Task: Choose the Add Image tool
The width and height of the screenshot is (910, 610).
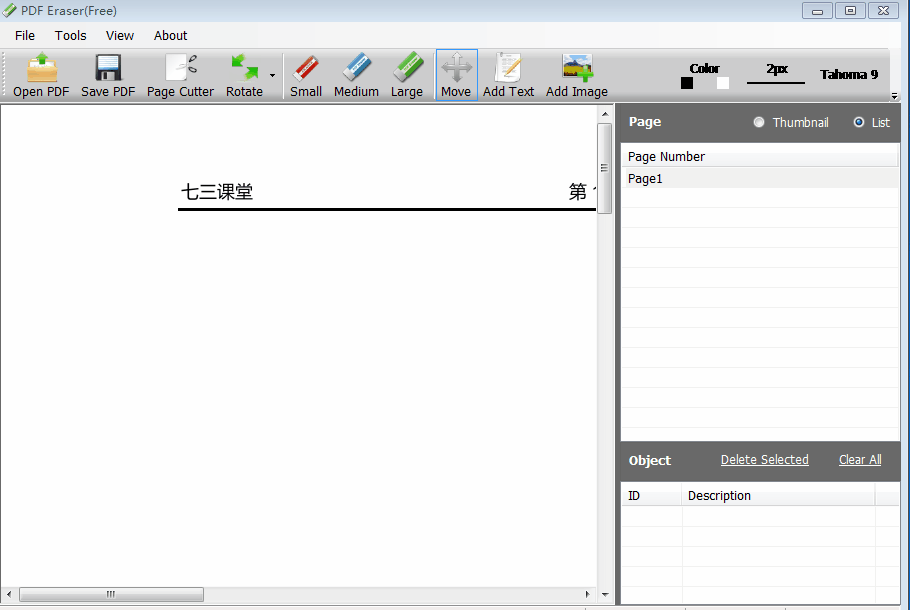Action: (x=577, y=75)
